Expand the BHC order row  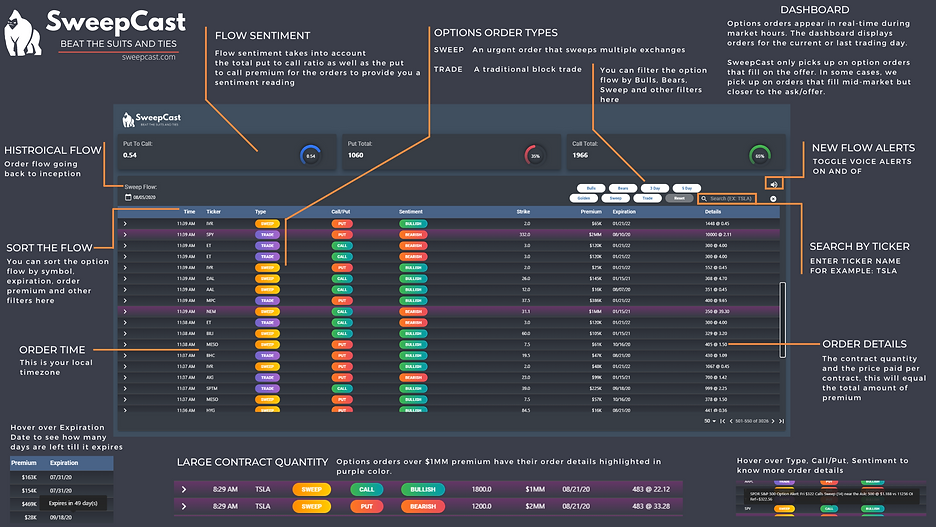click(125, 356)
